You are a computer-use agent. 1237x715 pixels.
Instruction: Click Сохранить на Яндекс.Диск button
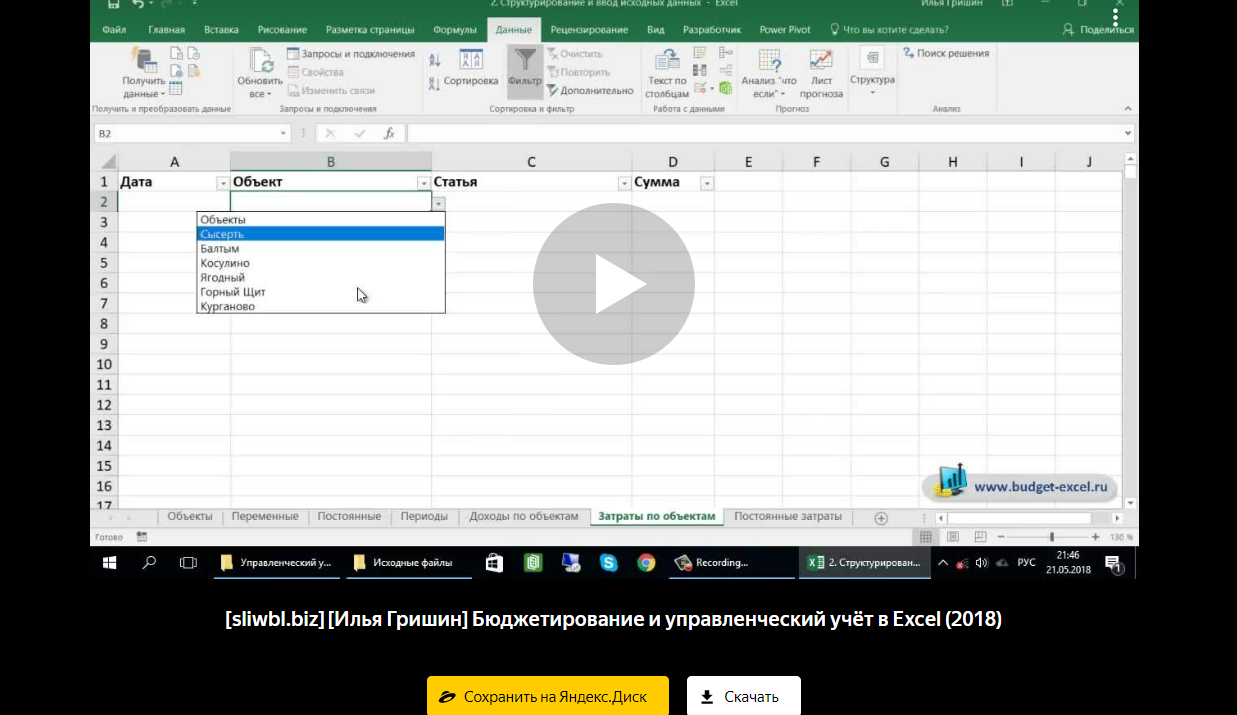click(547, 696)
